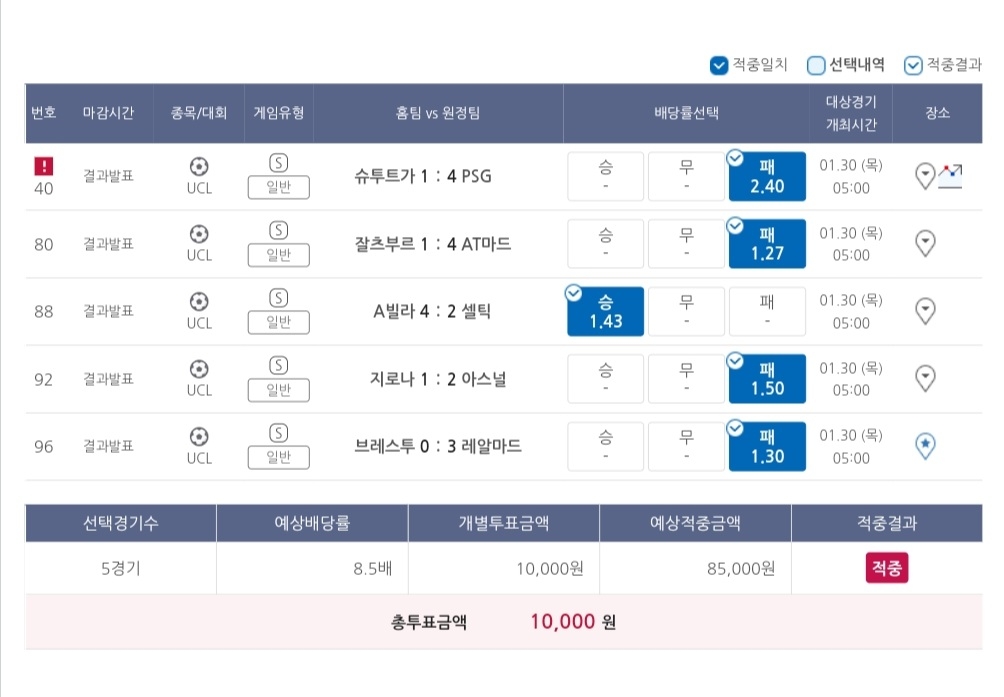Click the red alert icon on match 40
The image size is (1004, 697).
coord(43,166)
